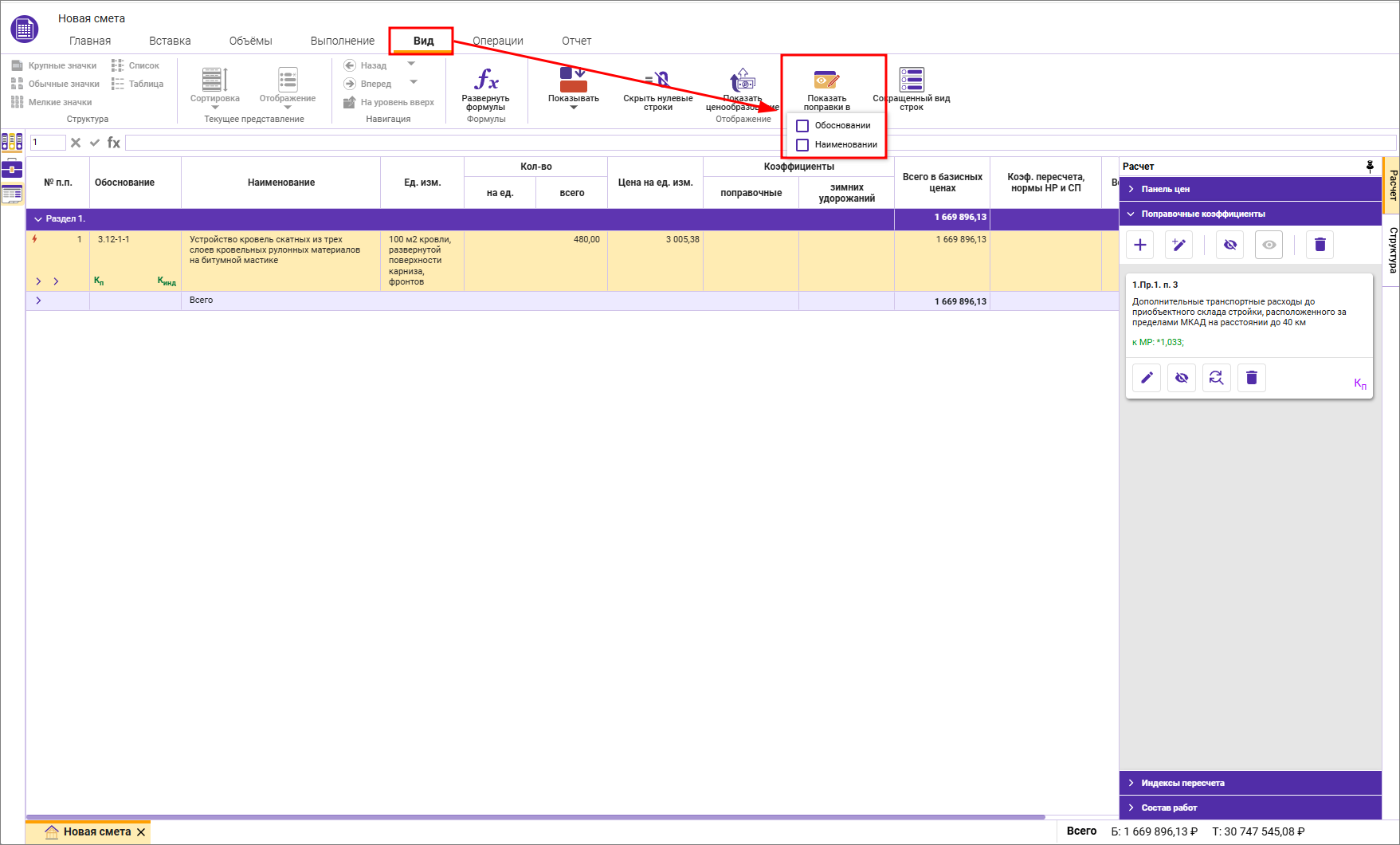
Task: Click the plus icon to add coefficient
Action: pos(1140,245)
